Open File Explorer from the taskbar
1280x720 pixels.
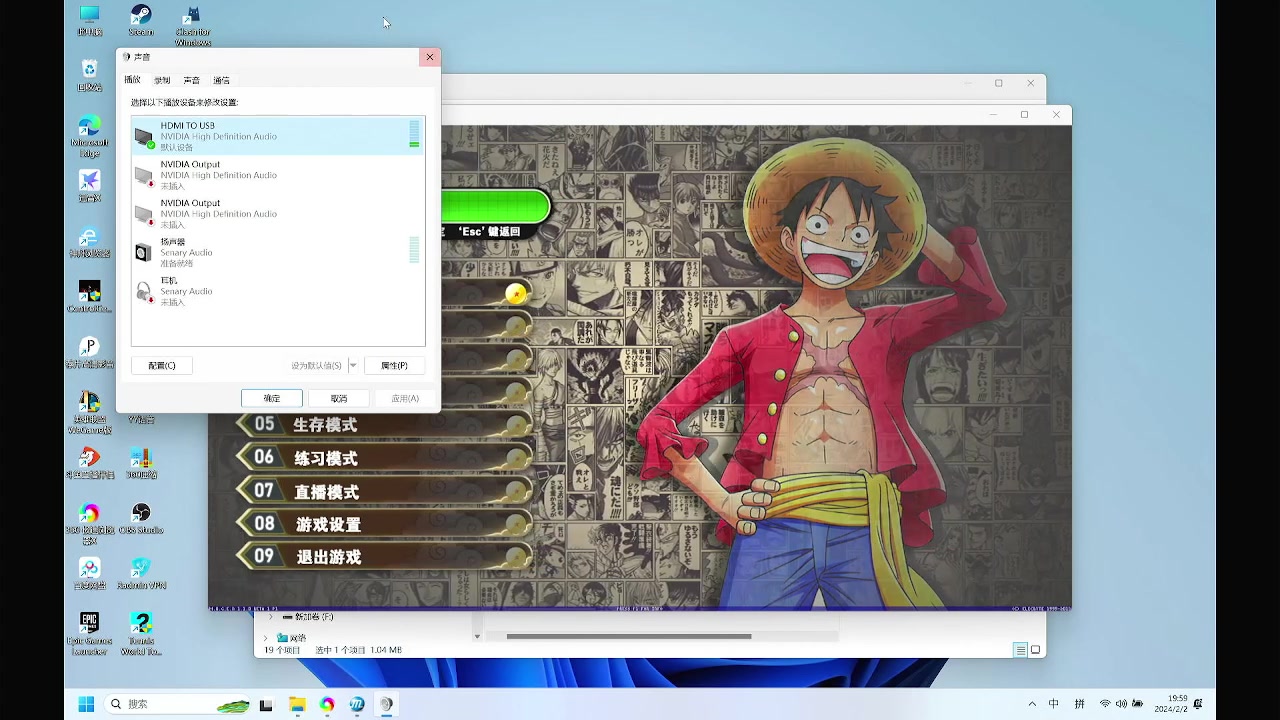tap(297, 704)
